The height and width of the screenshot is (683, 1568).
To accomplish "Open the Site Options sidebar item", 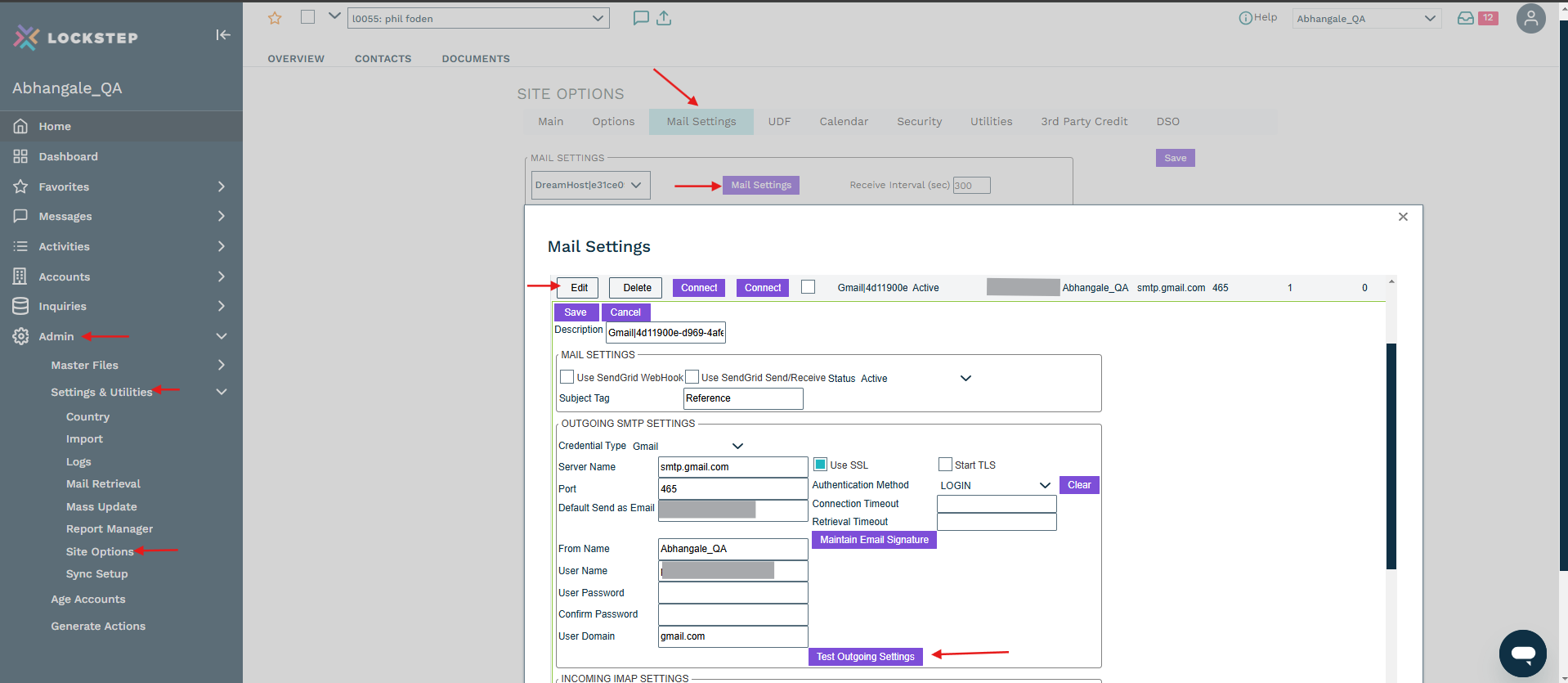I will coord(100,551).
